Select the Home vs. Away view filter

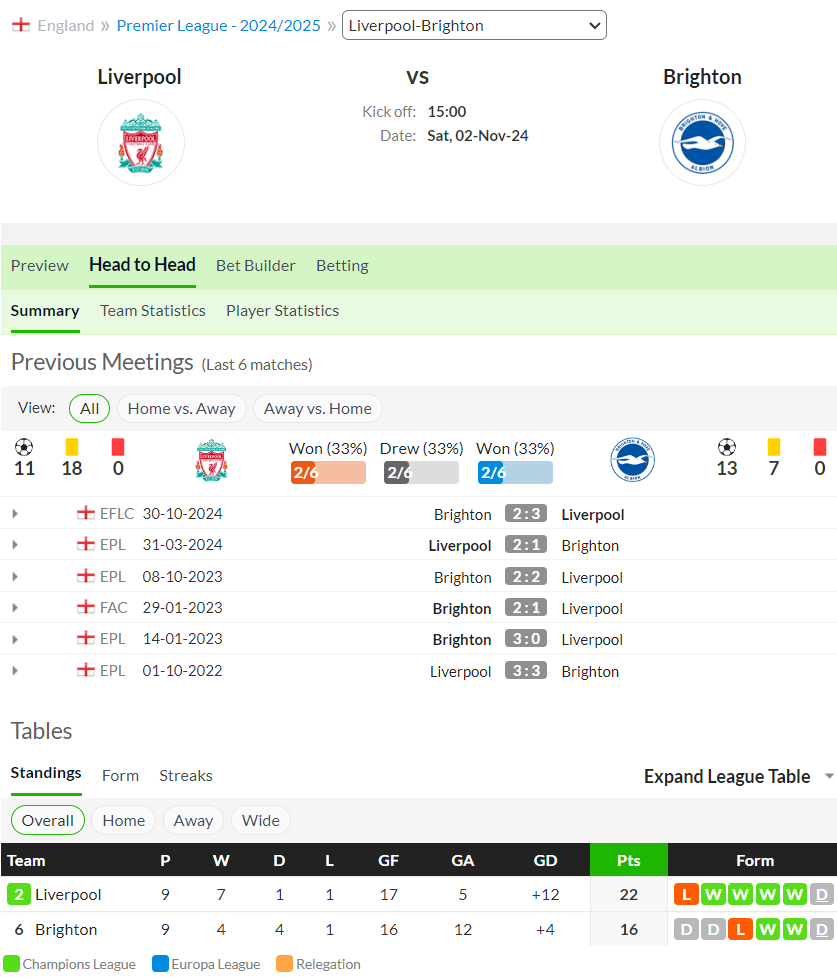point(181,409)
